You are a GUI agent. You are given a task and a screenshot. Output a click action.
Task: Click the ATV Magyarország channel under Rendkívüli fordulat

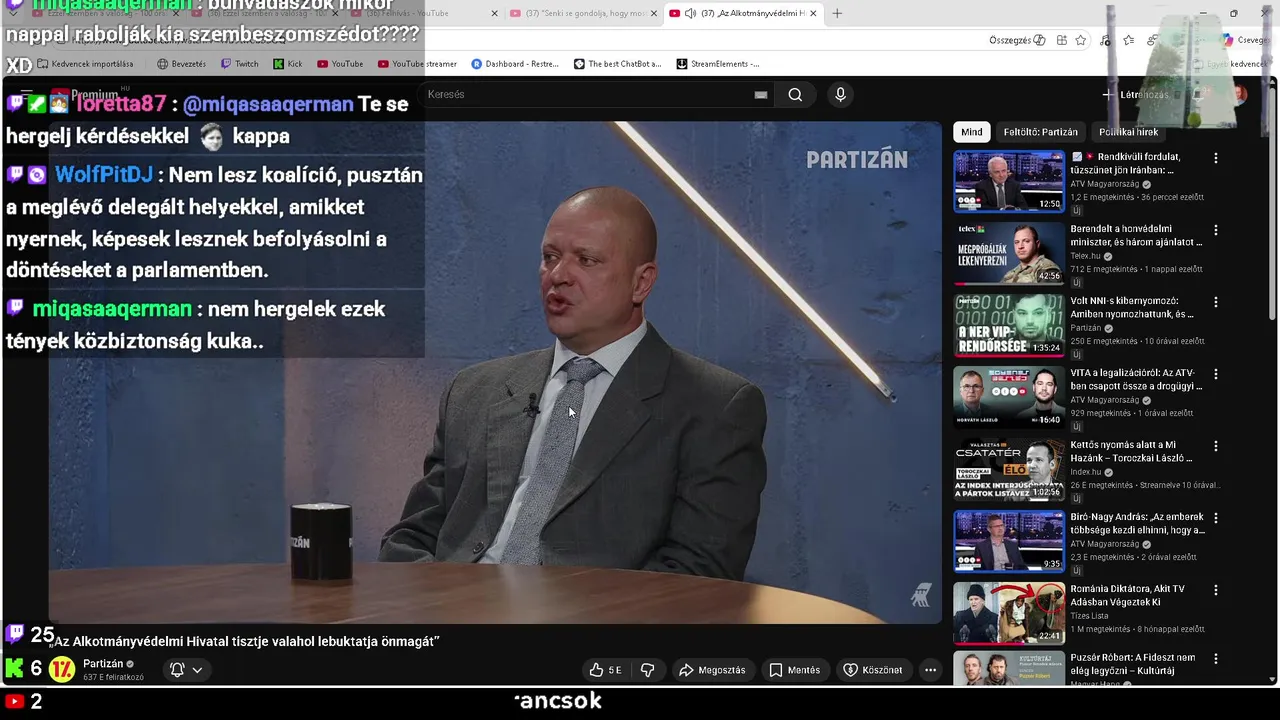pyautogui.click(x=1105, y=185)
